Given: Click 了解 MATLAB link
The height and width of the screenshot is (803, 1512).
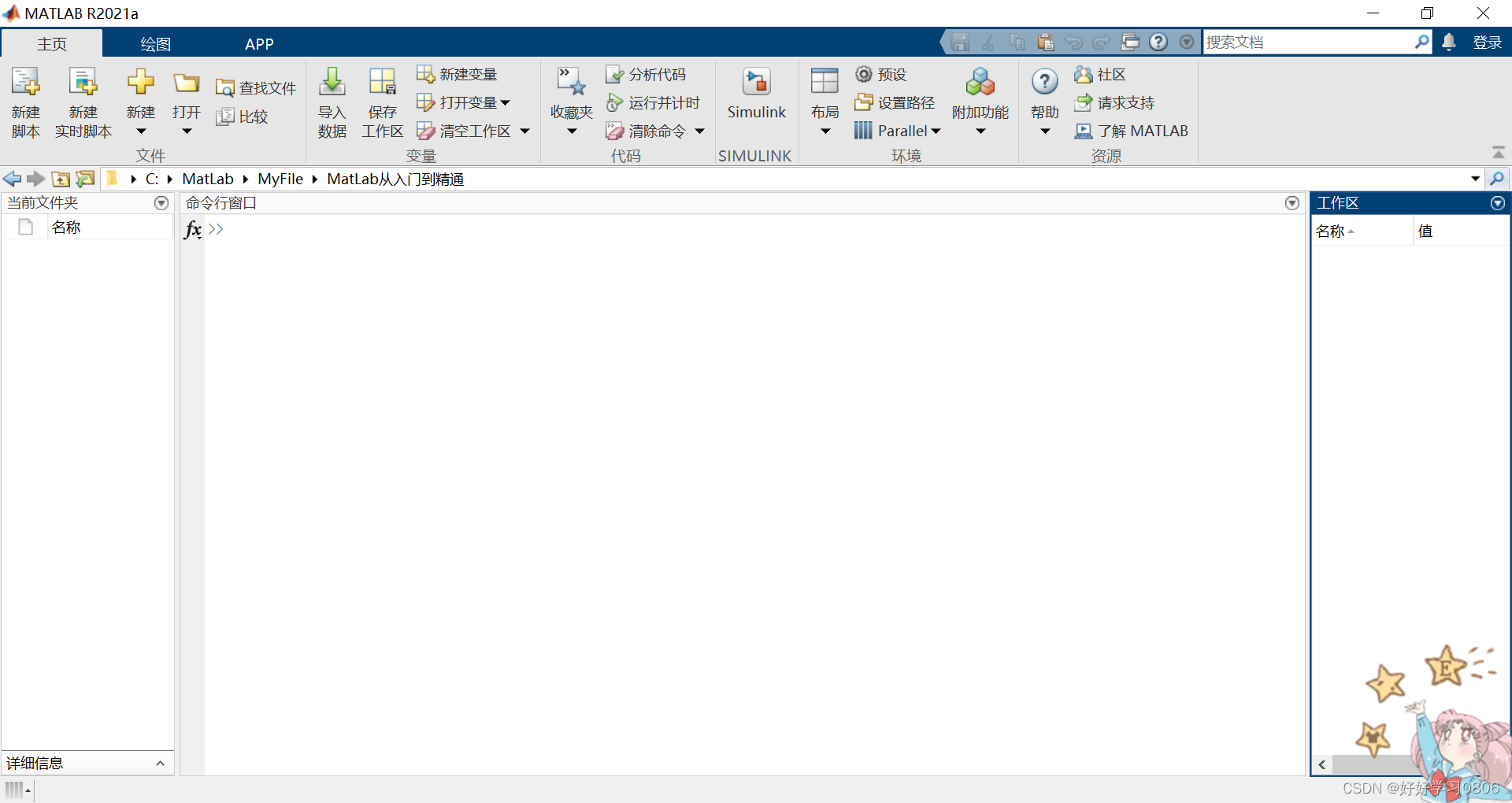Looking at the screenshot, I should coord(1142,131).
